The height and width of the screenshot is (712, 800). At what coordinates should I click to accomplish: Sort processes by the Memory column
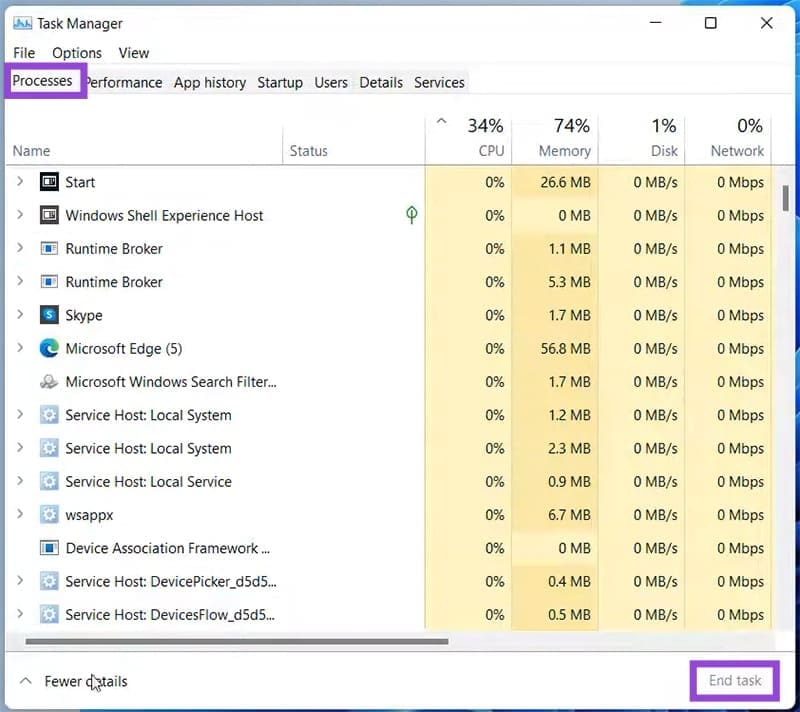coord(557,138)
